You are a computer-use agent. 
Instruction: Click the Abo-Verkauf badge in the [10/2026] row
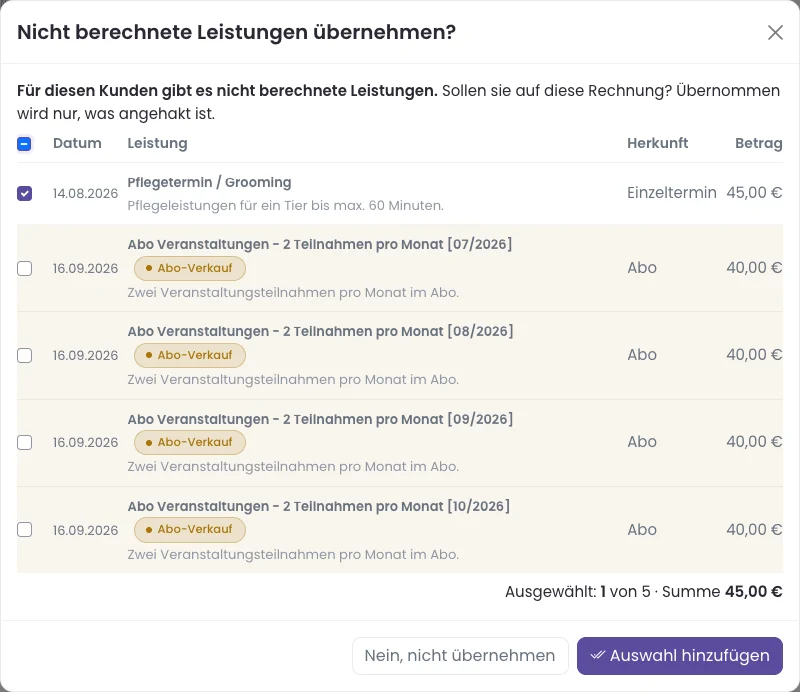pos(190,529)
